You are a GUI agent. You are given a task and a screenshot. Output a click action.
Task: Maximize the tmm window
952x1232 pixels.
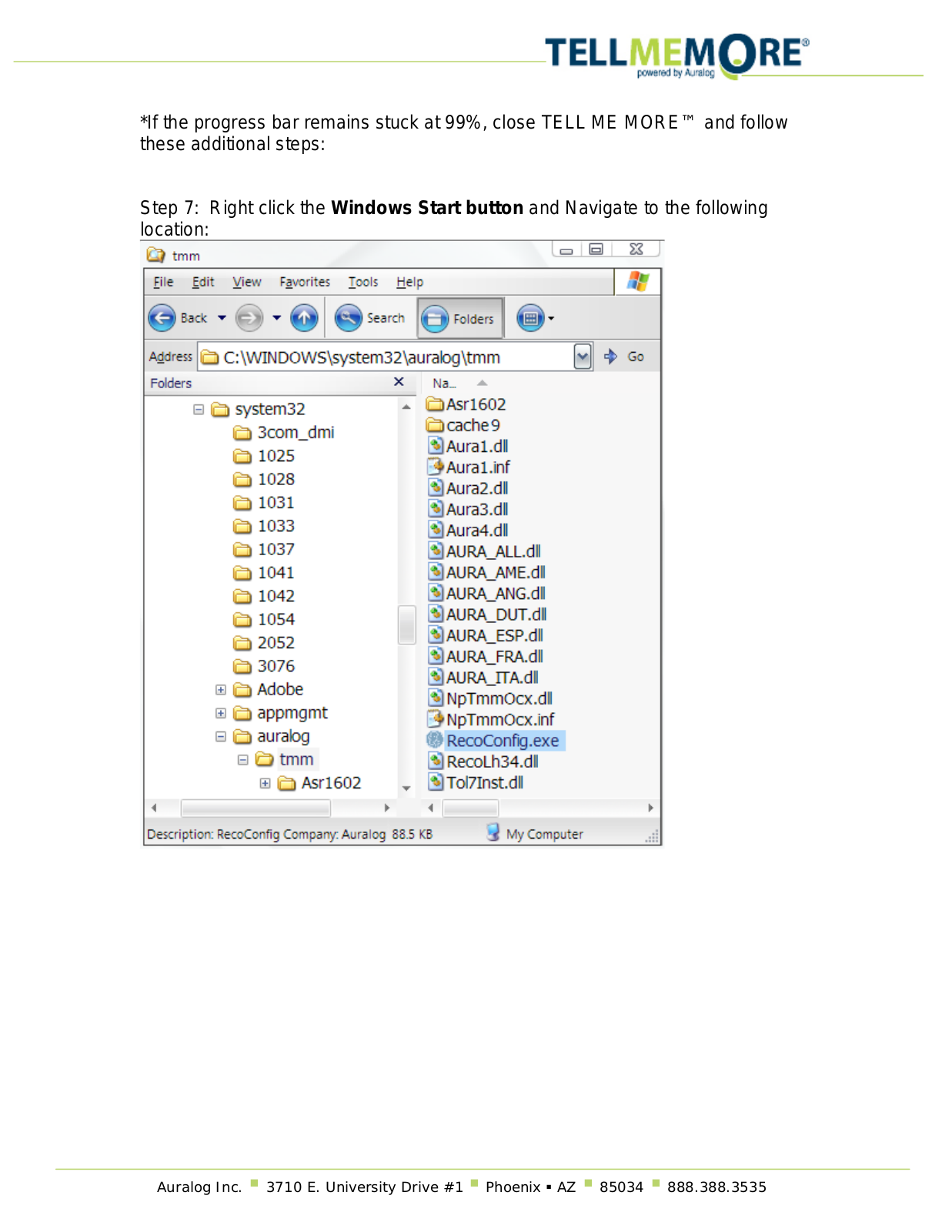click(596, 249)
